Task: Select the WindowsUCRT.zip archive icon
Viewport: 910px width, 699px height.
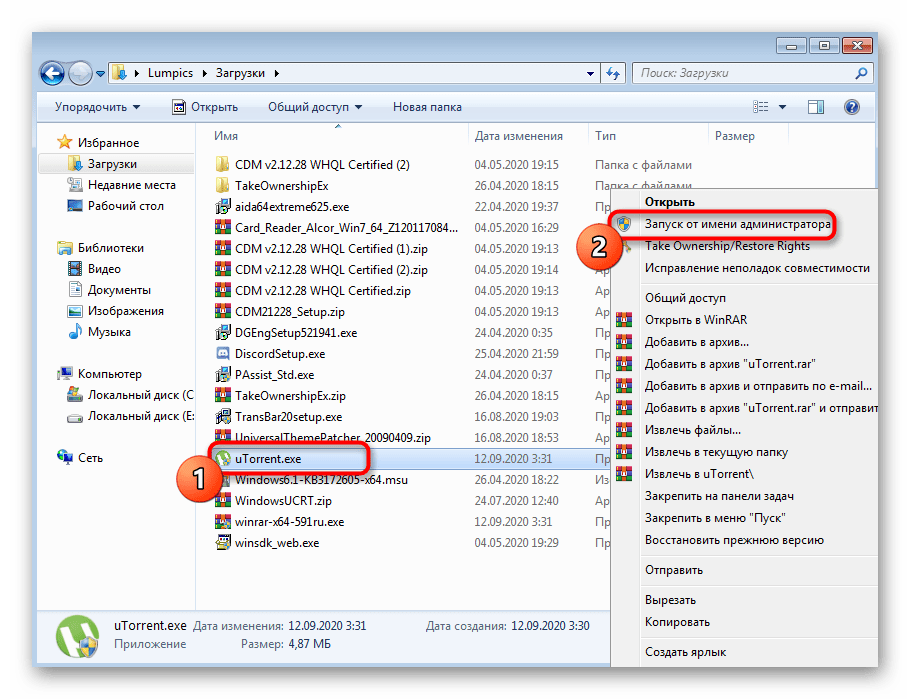Action: coord(222,500)
